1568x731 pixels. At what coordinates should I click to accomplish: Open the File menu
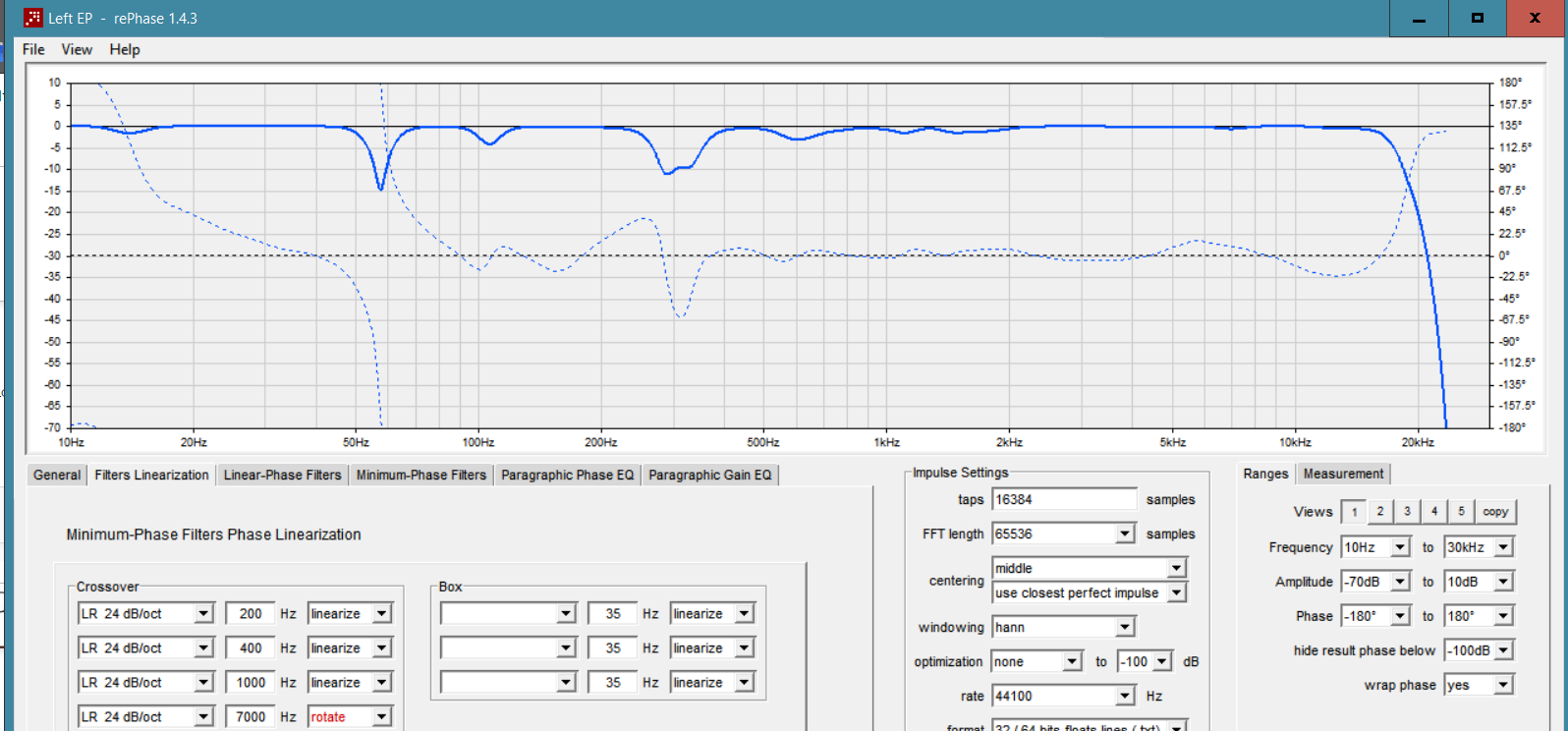coord(33,49)
